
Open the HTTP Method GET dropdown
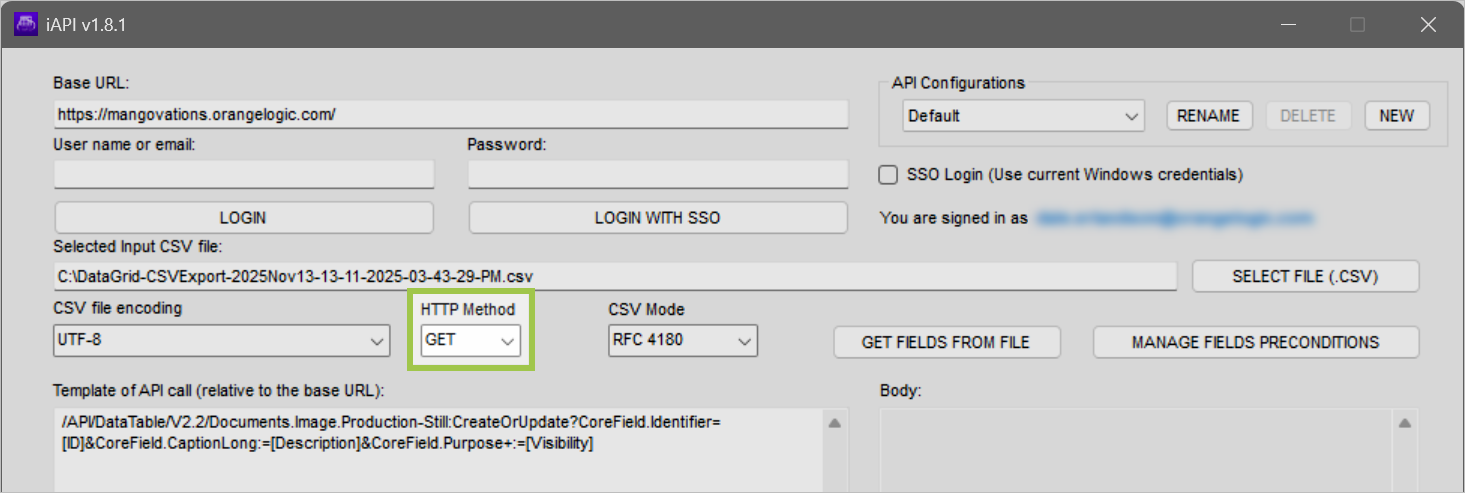(x=470, y=340)
